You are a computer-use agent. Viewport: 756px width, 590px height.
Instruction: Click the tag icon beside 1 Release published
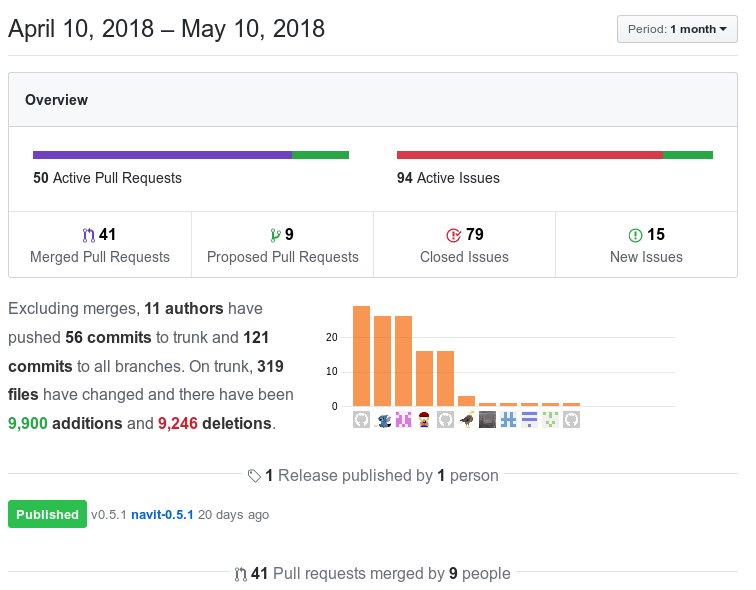(254, 476)
